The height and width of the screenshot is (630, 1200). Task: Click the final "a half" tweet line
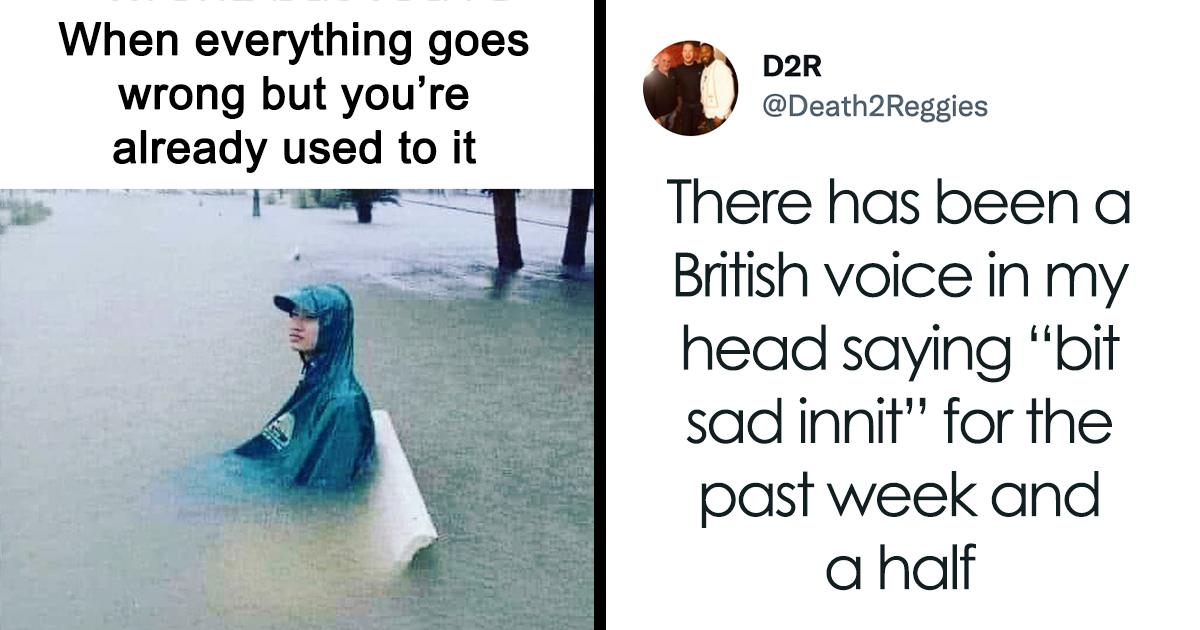click(901, 568)
